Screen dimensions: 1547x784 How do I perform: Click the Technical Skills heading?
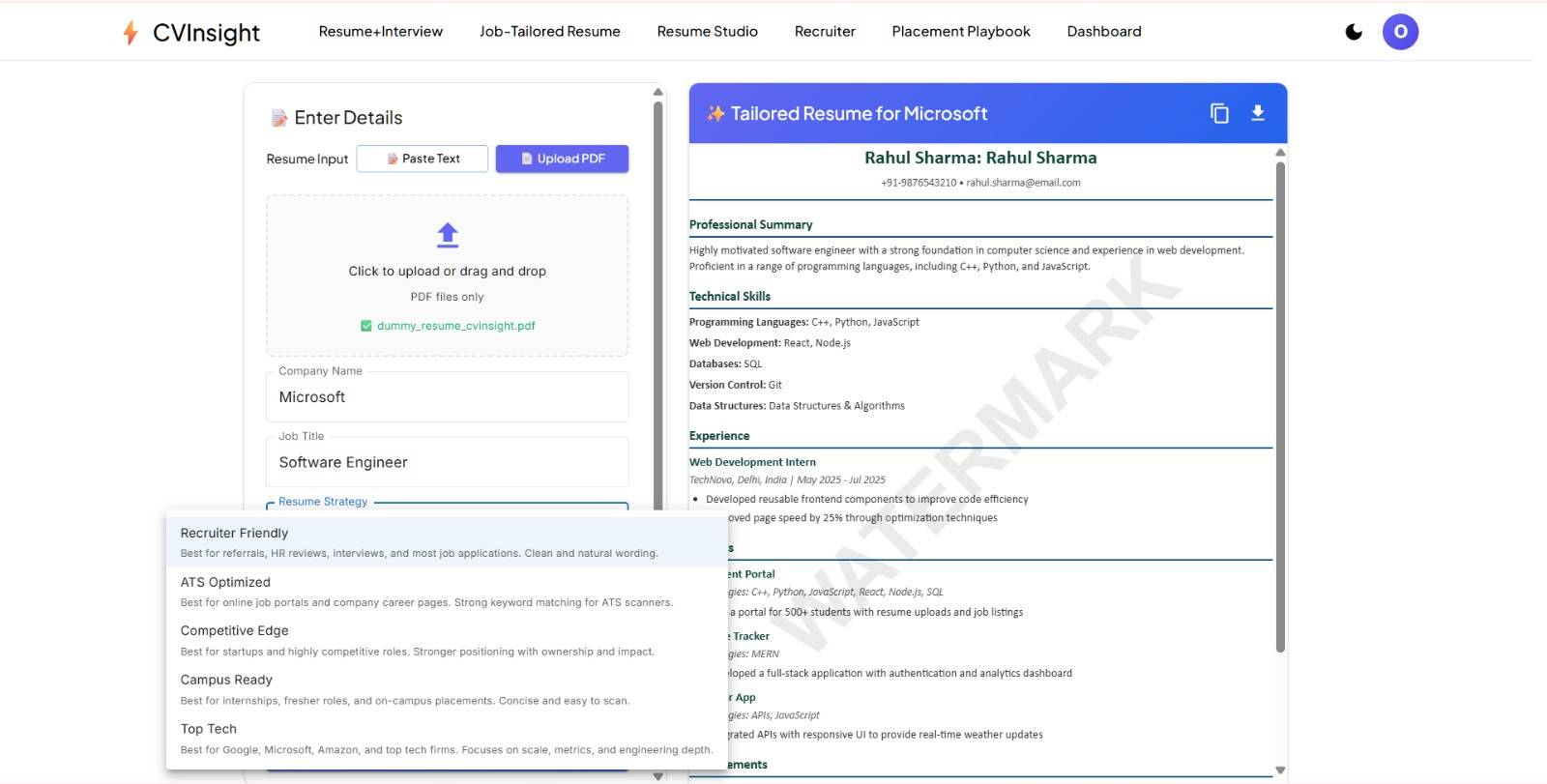point(730,297)
